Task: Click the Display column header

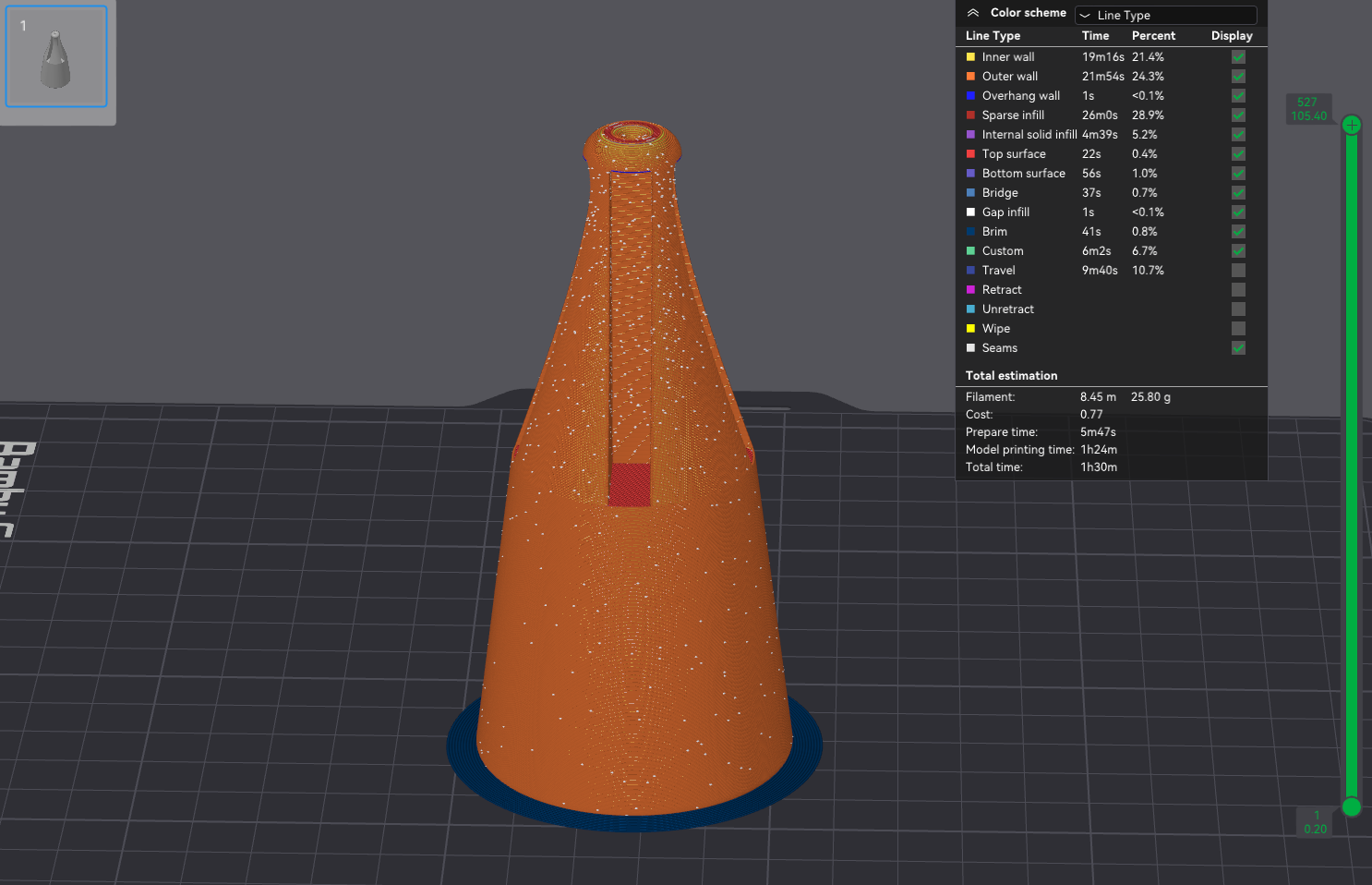Action: (x=1232, y=35)
